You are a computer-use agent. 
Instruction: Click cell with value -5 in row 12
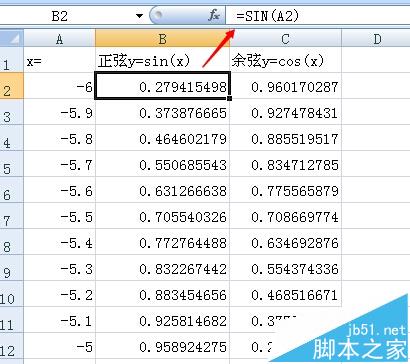(x=60, y=346)
